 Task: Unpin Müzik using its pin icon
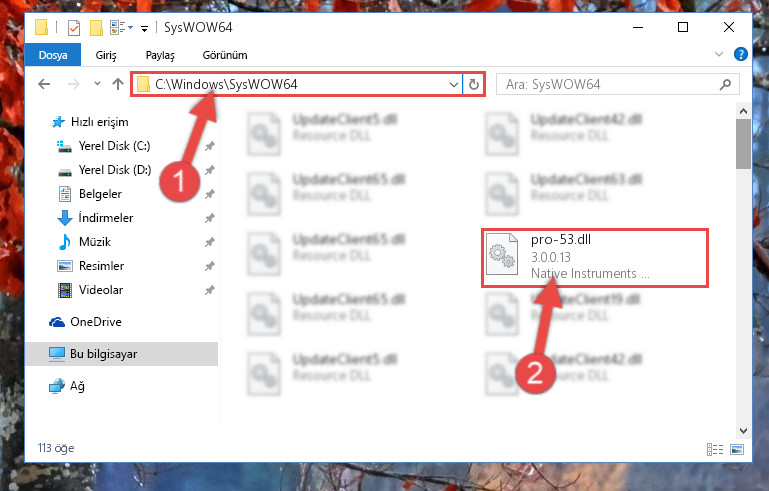[210, 242]
